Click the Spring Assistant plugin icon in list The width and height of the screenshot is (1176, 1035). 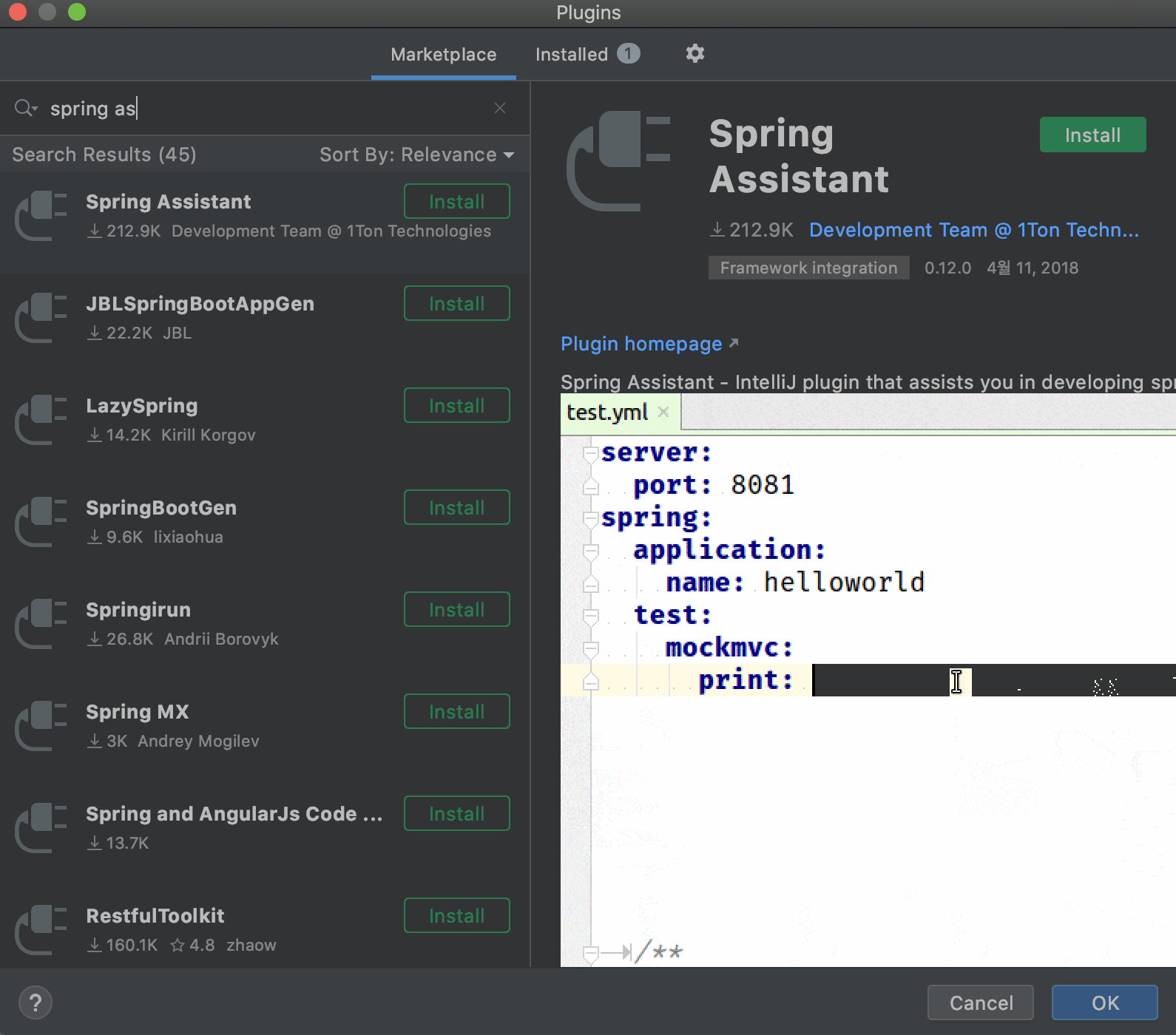41,216
